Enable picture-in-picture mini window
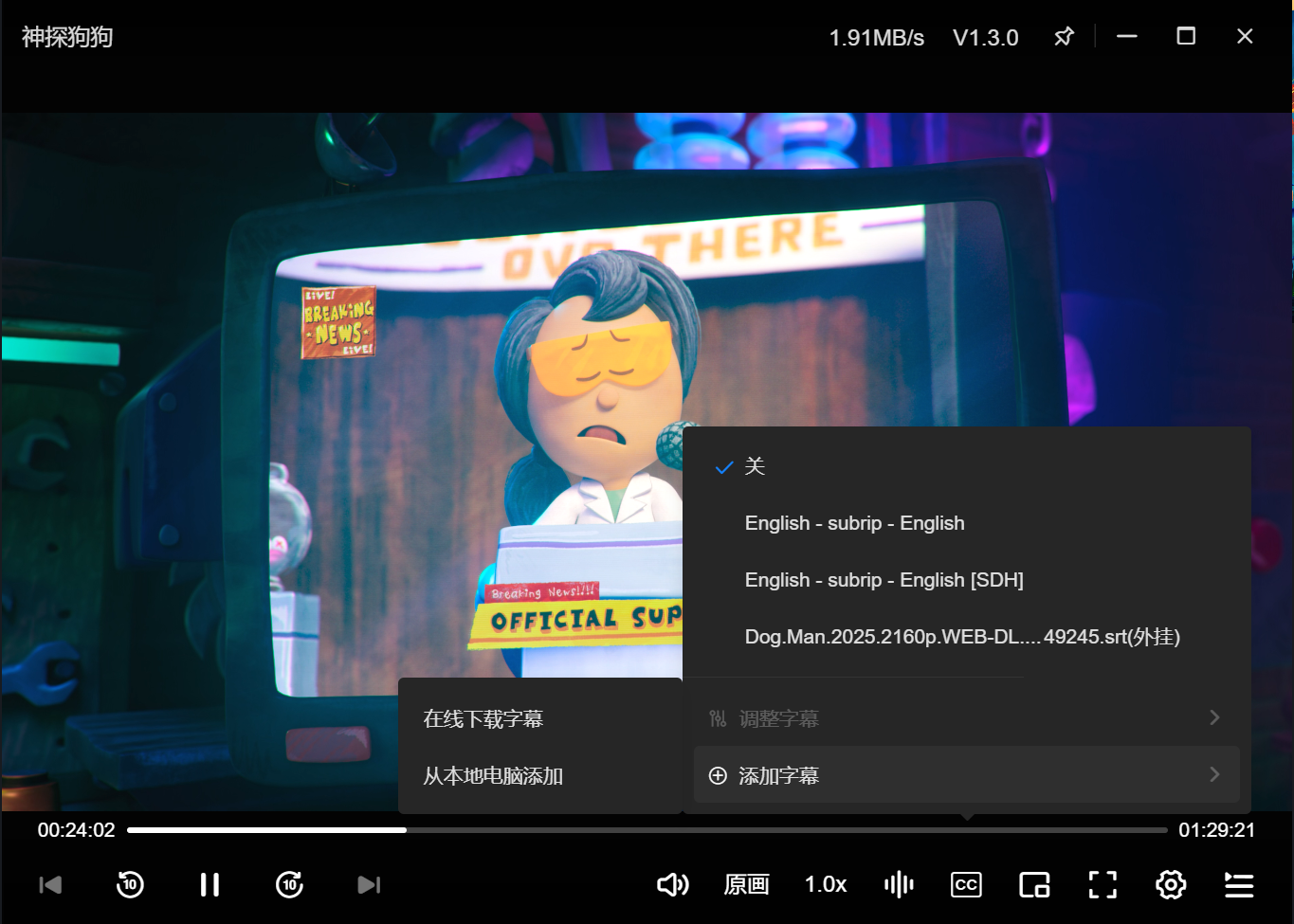 (1034, 885)
